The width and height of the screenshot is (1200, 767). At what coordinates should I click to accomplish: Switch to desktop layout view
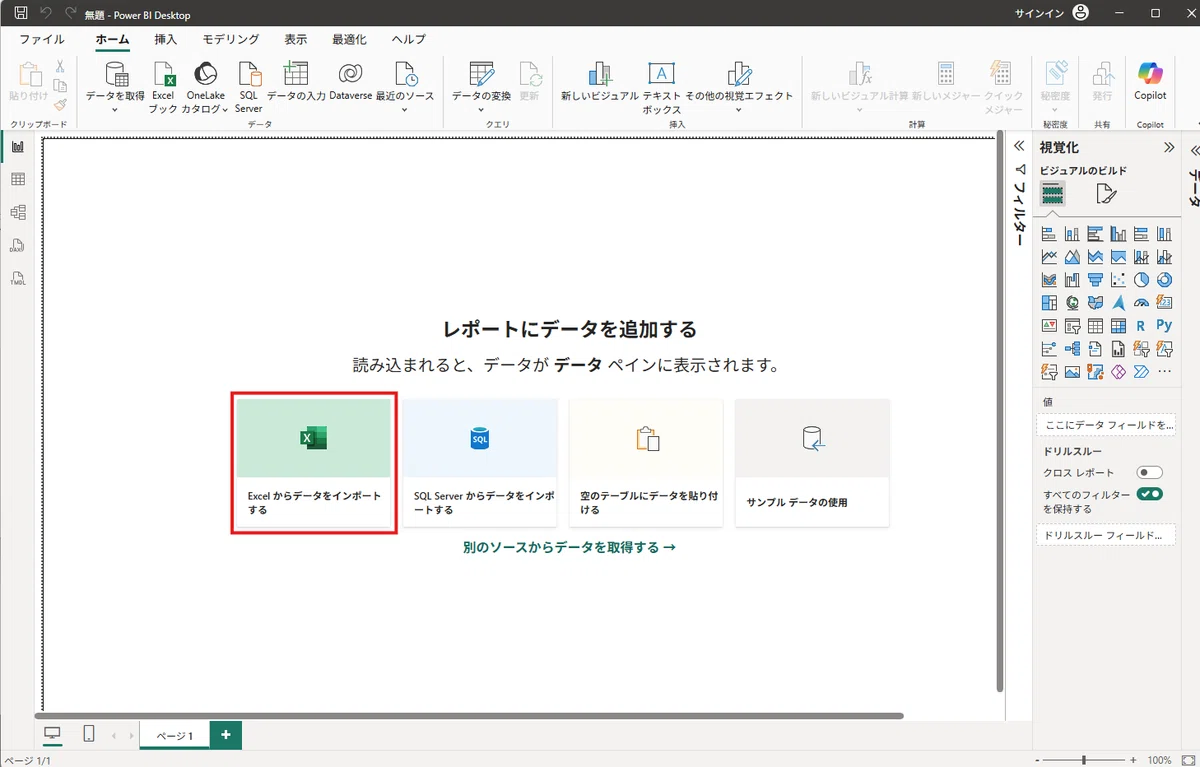pyautogui.click(x=52, y=734)
